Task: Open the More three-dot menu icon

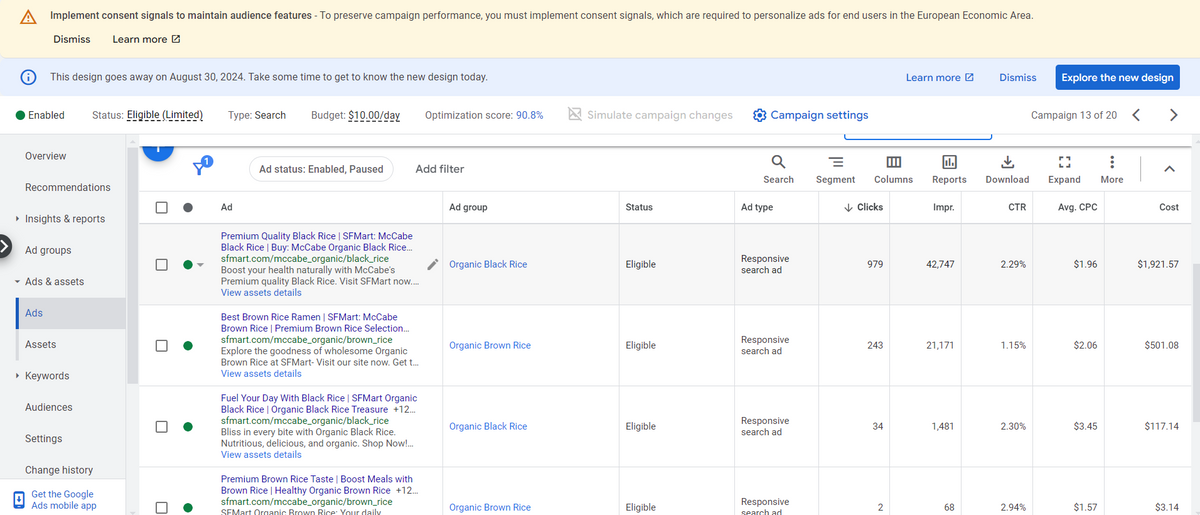Action: tap(1112, 161)
